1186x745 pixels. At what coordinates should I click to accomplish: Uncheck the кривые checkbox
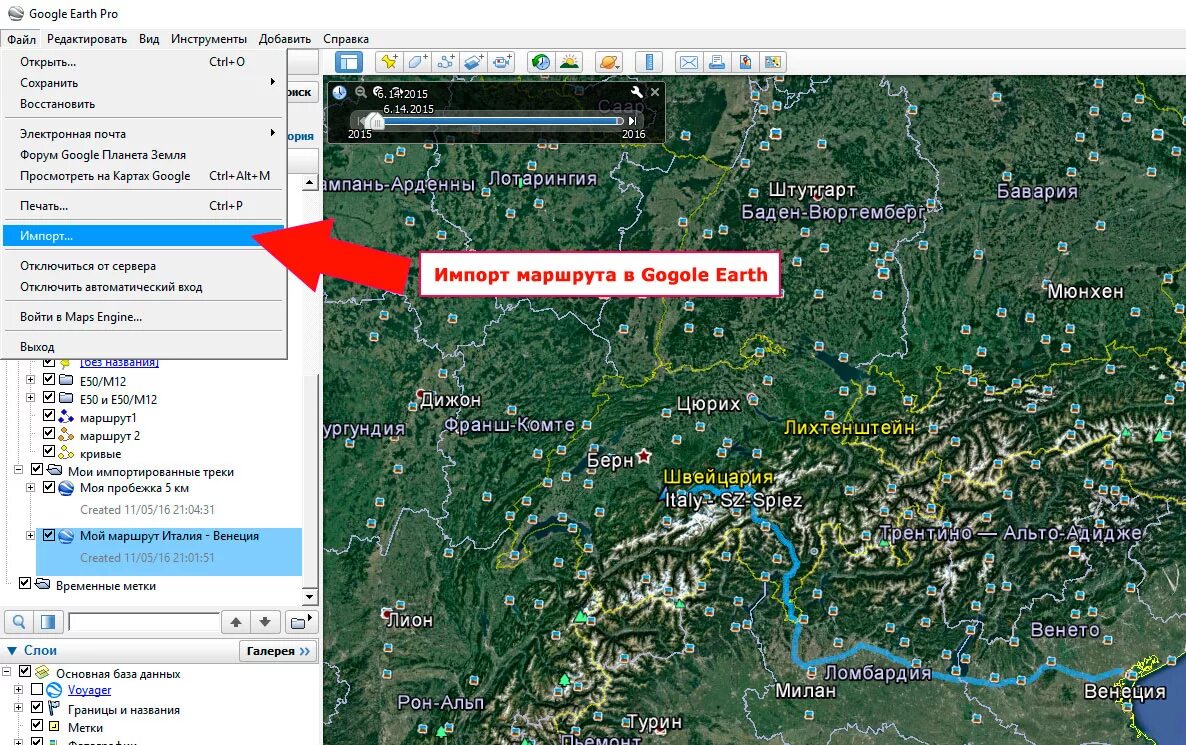pos(49,452)
